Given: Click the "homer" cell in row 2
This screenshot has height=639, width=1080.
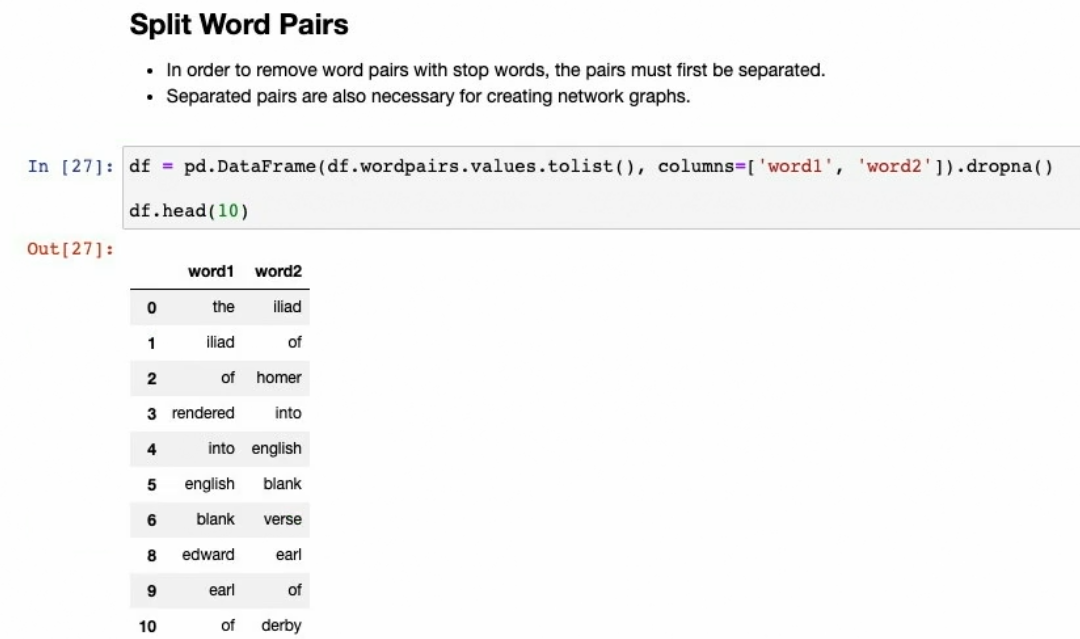Looking at the screenshot, I should pyautogui.click(x=278, y=378).
